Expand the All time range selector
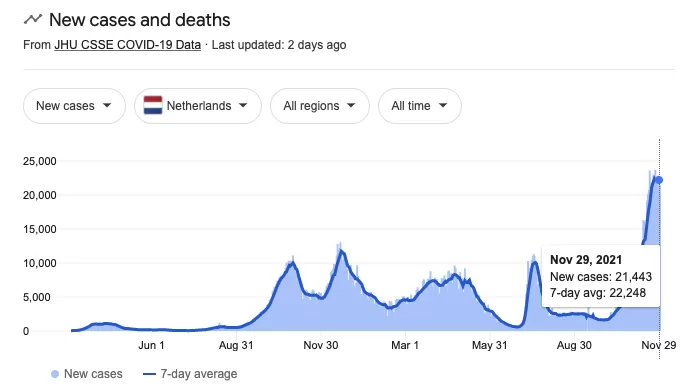 420,106
